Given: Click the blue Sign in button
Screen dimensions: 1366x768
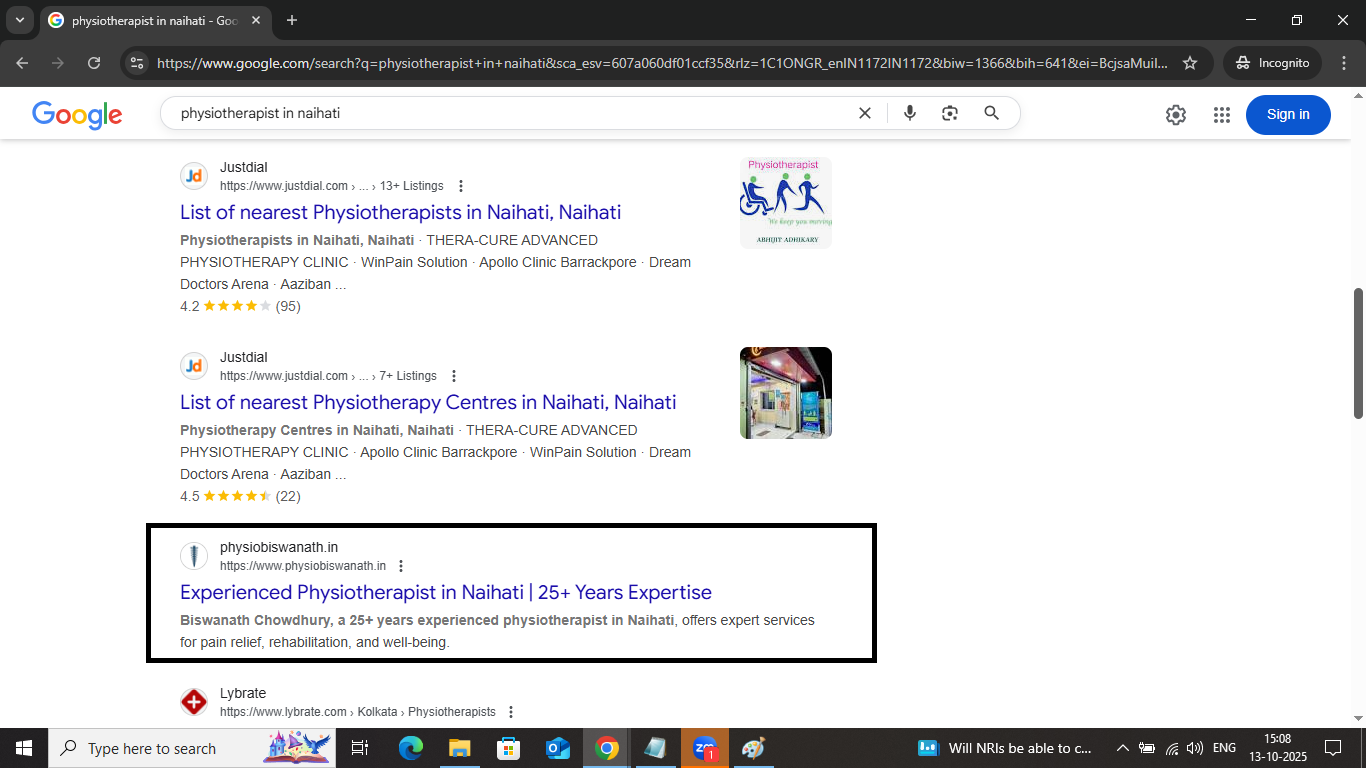Looking at the screenshot, I should (1287, 114).
